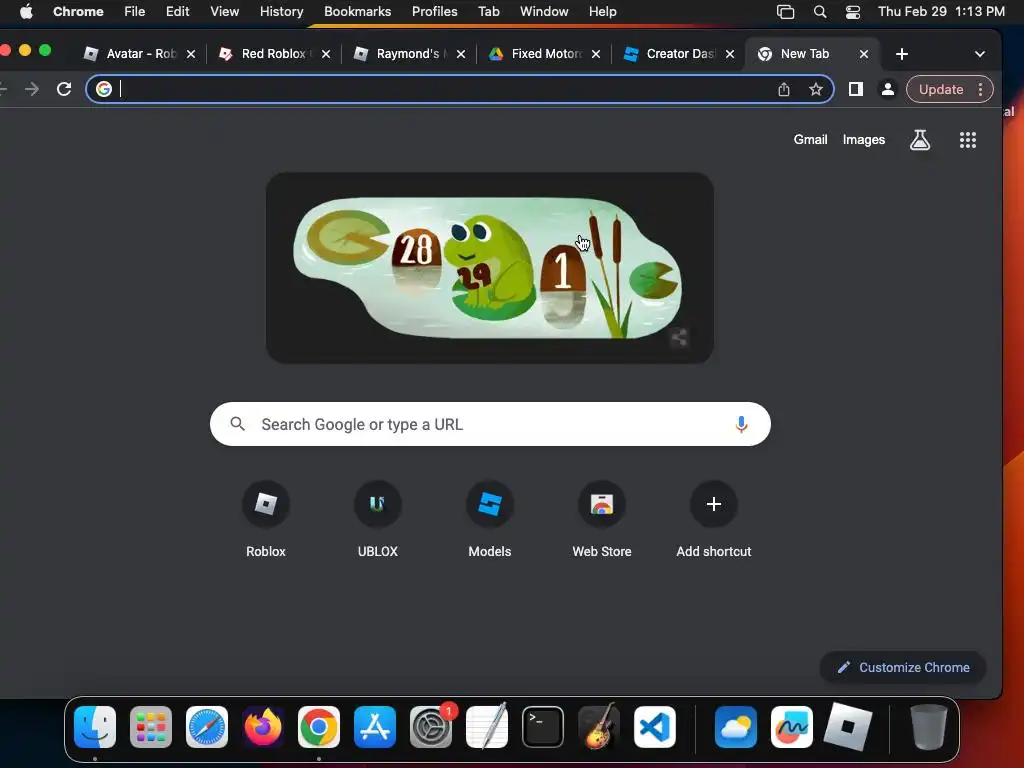Close the New Tab tab

tap(864, 54)
